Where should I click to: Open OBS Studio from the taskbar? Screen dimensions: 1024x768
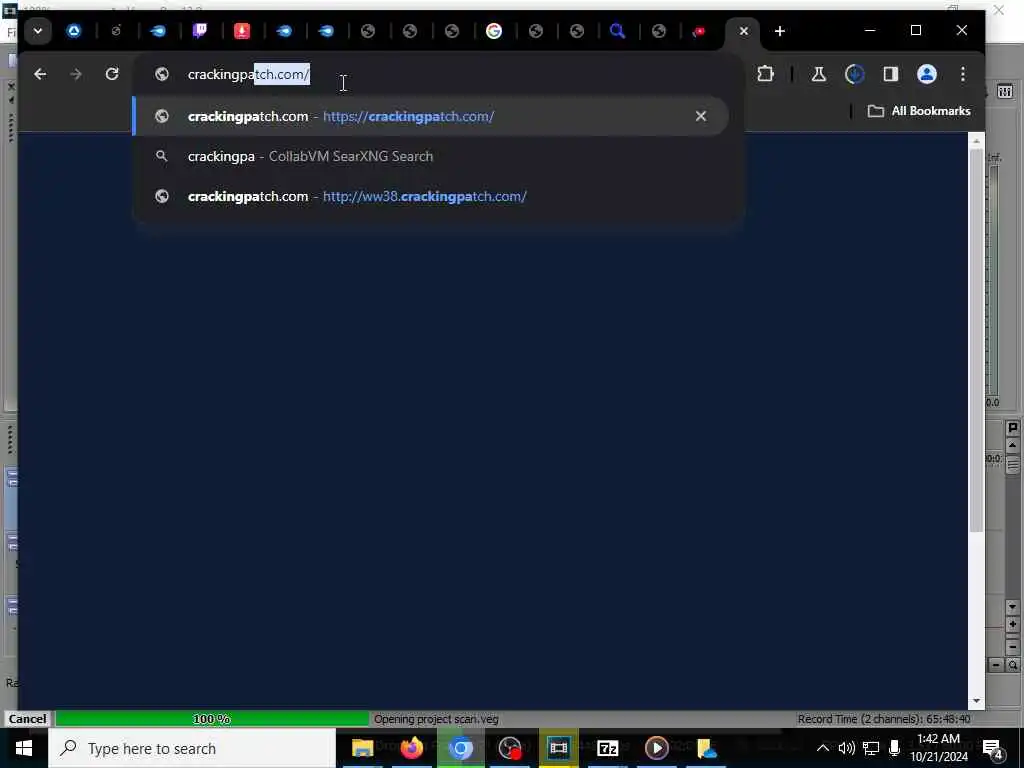tap(509, 748)
